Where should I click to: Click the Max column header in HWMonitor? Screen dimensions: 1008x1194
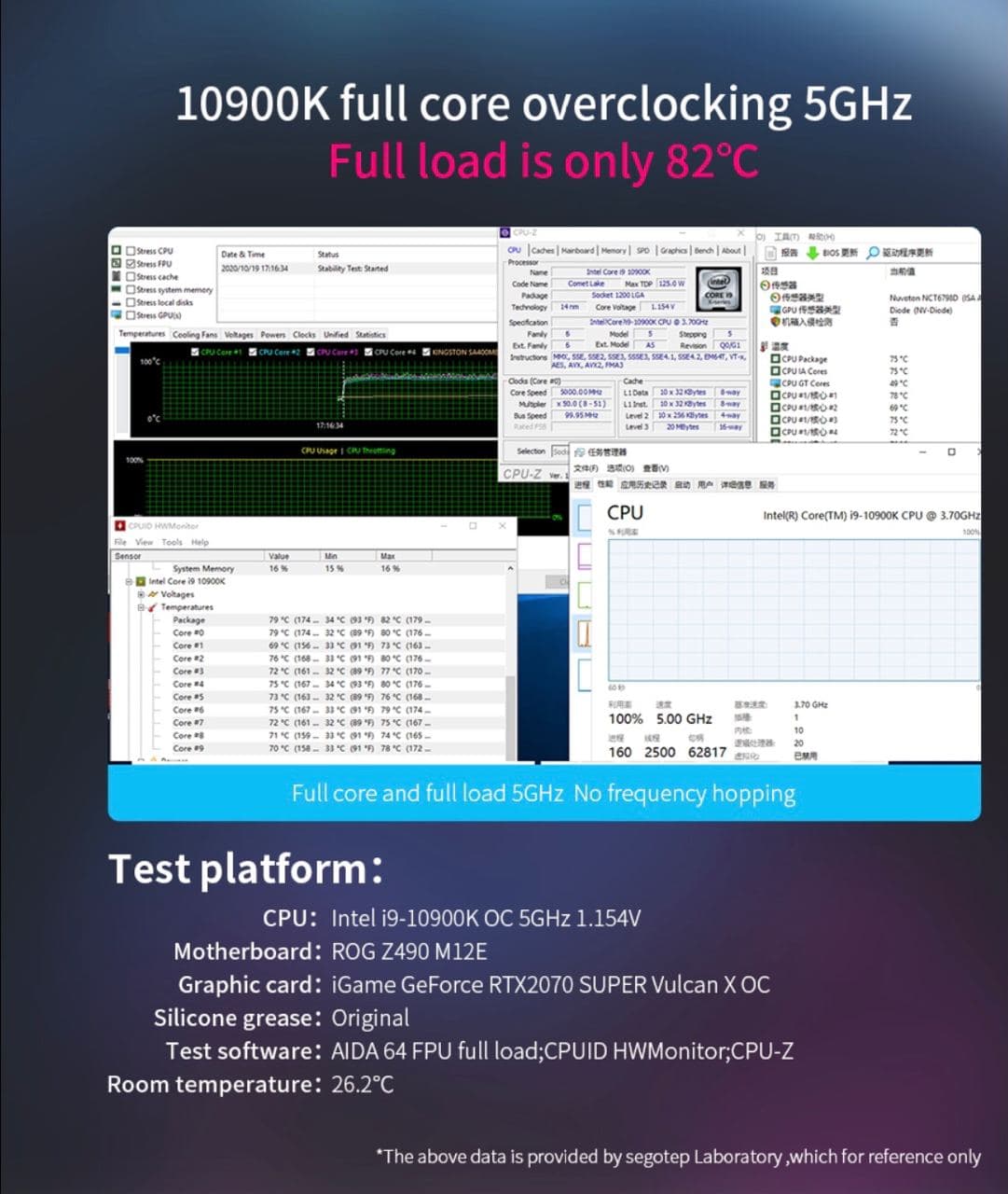388,556
